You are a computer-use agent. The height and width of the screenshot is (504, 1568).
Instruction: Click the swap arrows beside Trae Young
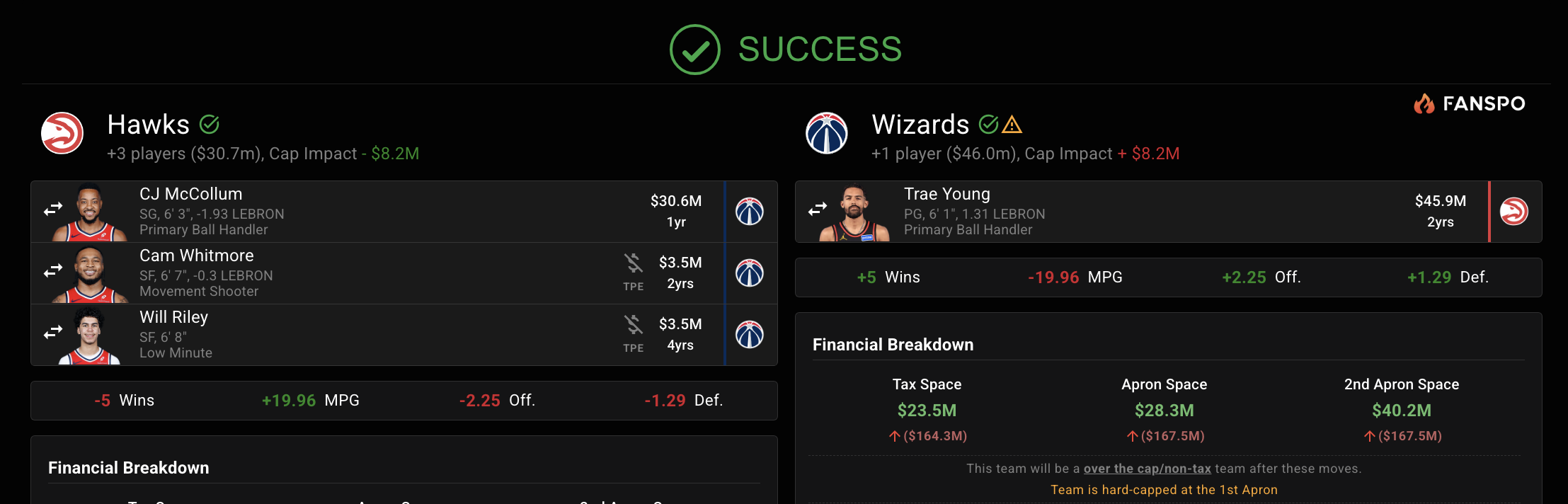(818, 210)
